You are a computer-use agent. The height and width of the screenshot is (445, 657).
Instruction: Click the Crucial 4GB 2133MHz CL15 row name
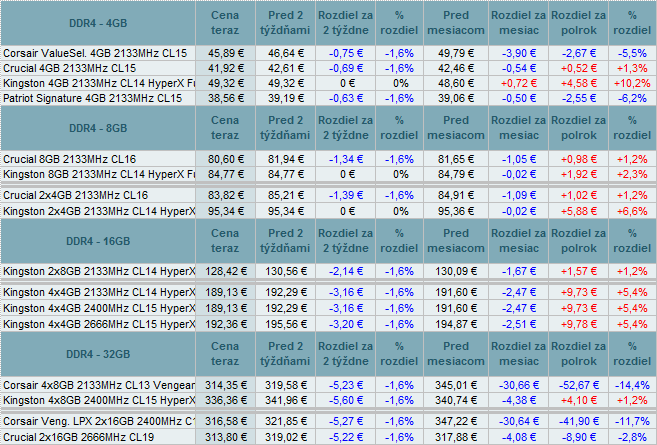(70, 68)
